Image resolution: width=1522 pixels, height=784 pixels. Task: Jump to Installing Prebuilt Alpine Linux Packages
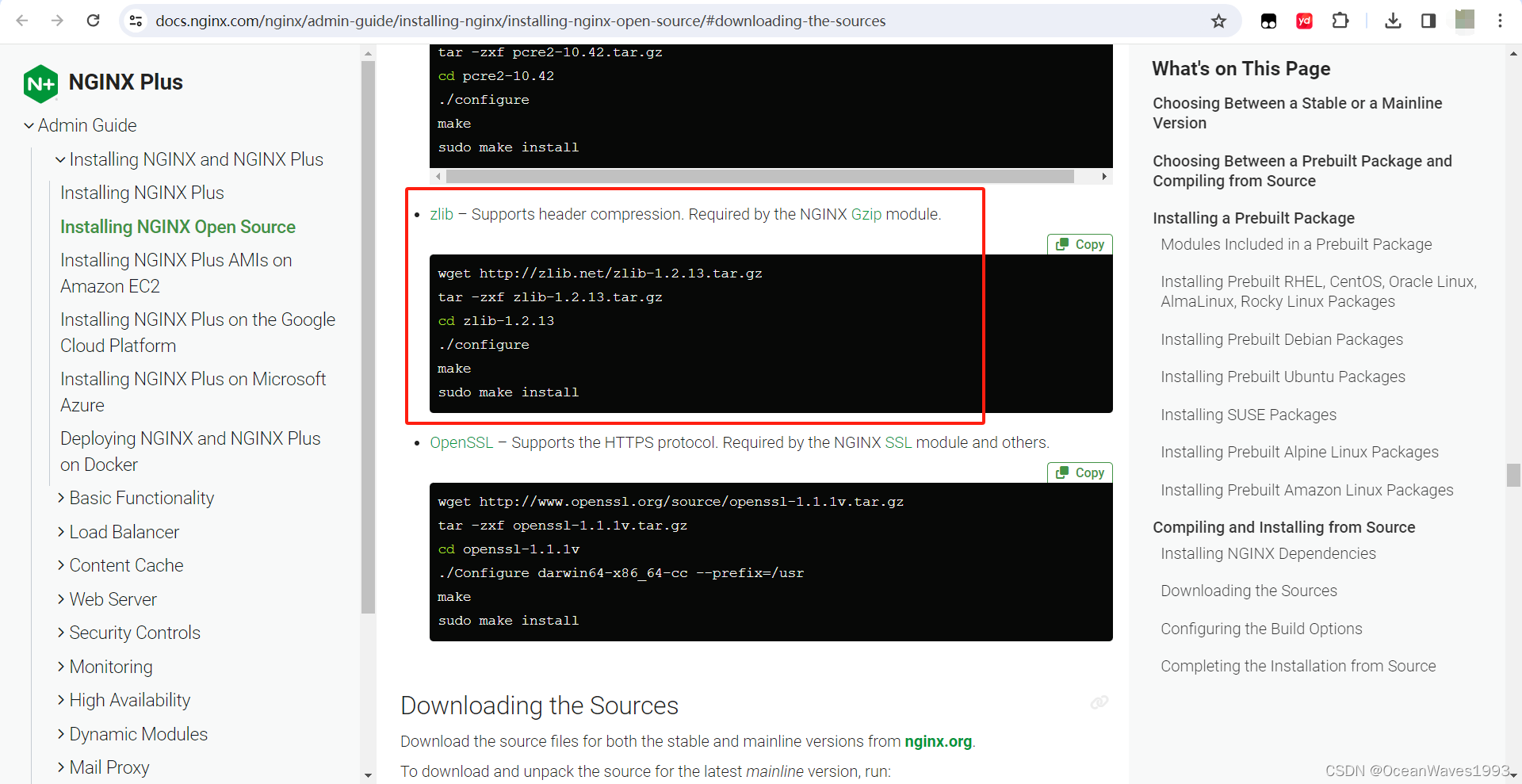coord(1299,452)
